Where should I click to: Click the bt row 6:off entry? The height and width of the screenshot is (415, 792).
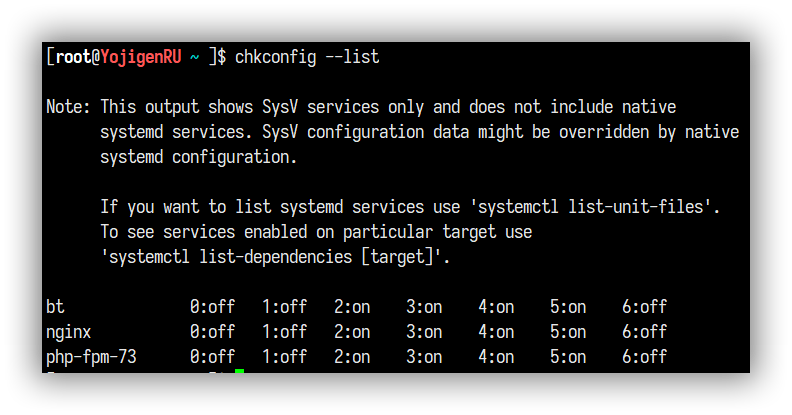[644, 306]
